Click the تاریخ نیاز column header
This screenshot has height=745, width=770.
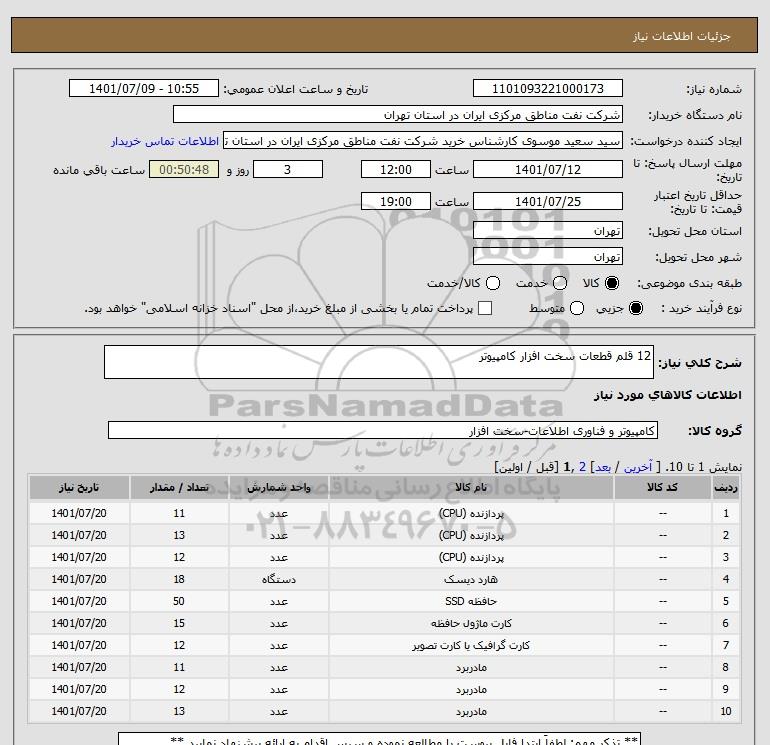tap(79, 487)
